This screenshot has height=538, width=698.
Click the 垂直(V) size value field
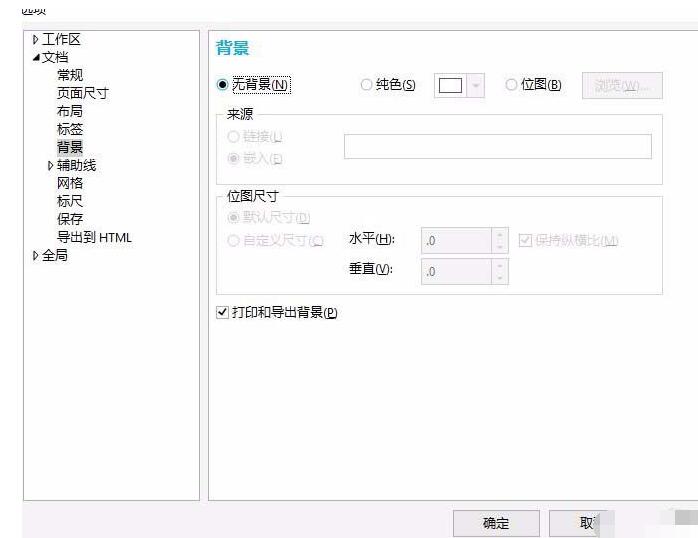[456, 271]
